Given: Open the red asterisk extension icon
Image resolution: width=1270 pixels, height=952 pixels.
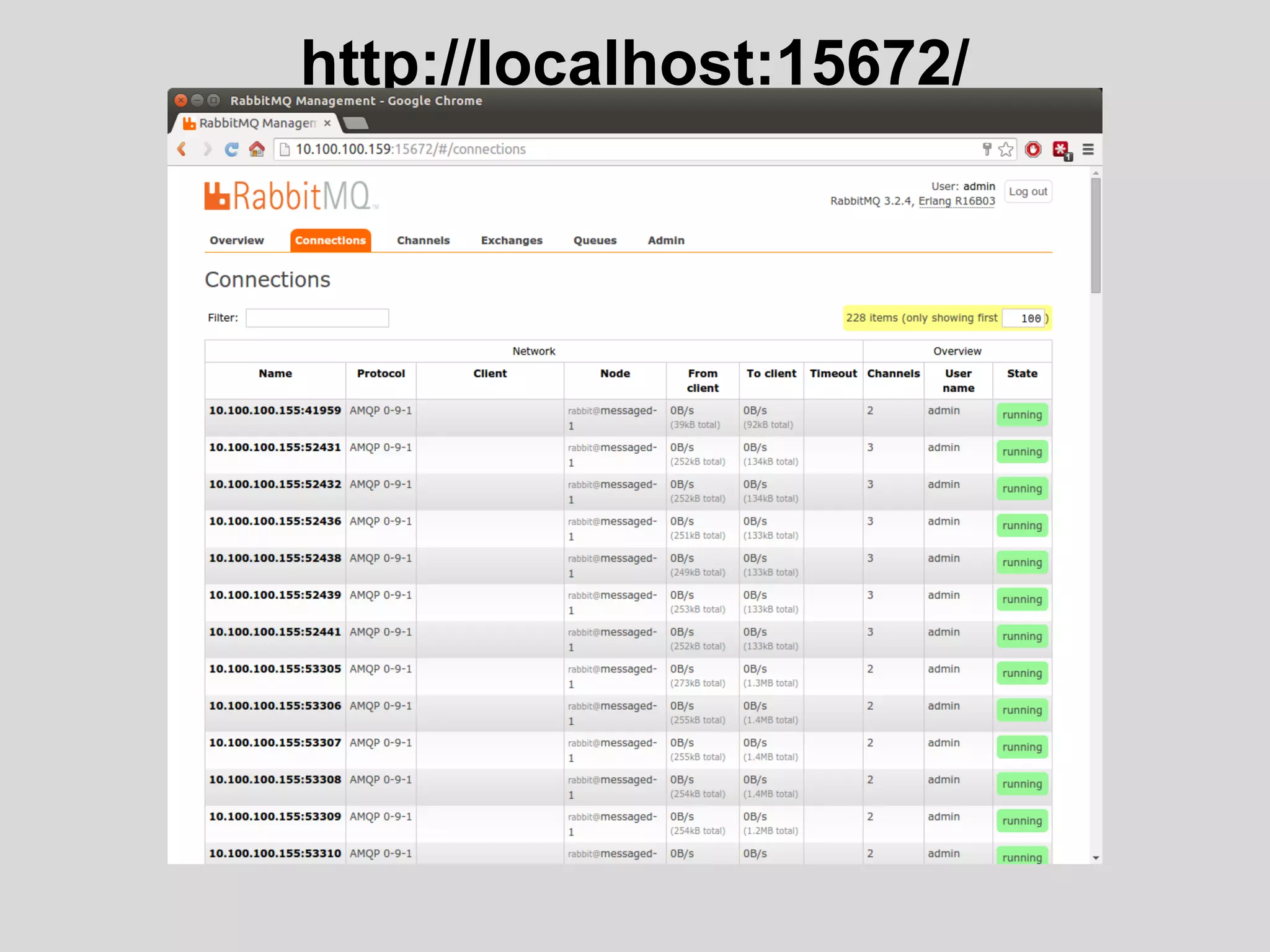Looking at the screenshot, I should pos(1062,150).
